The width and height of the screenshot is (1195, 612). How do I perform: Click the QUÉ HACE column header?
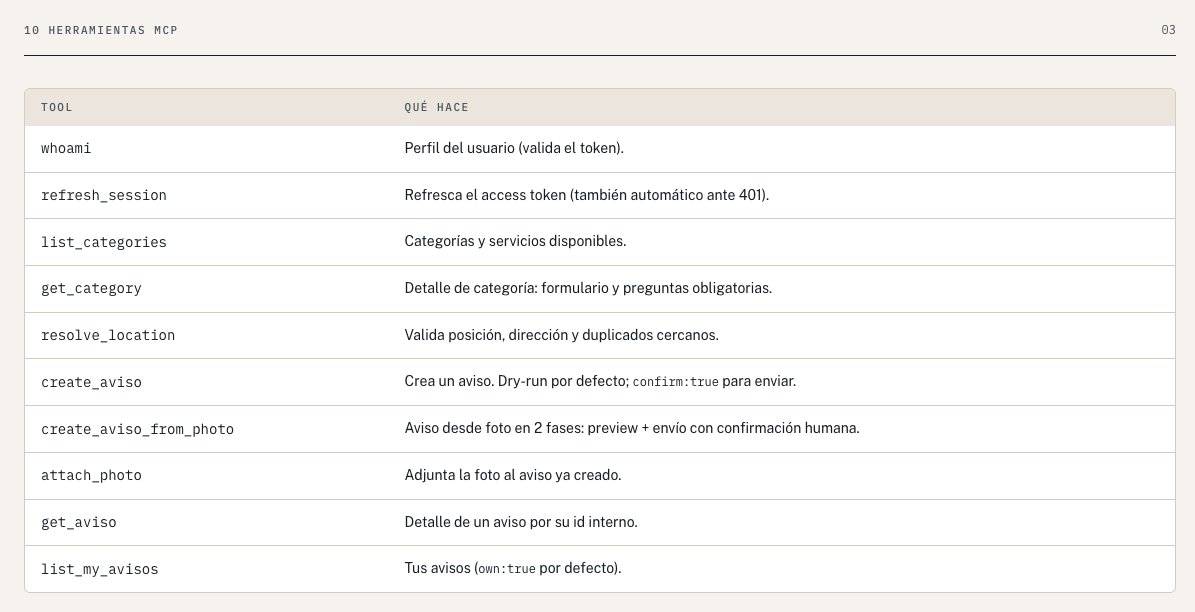click(x=437, y=107)
